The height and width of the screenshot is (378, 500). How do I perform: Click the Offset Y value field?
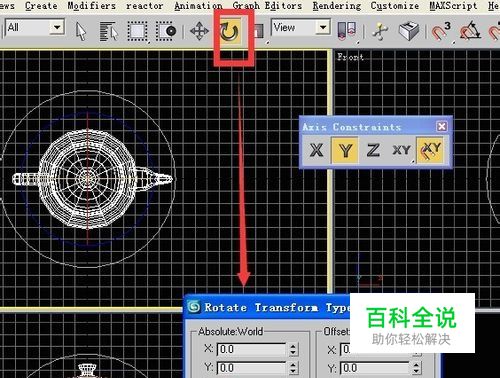tap(375, 368)
